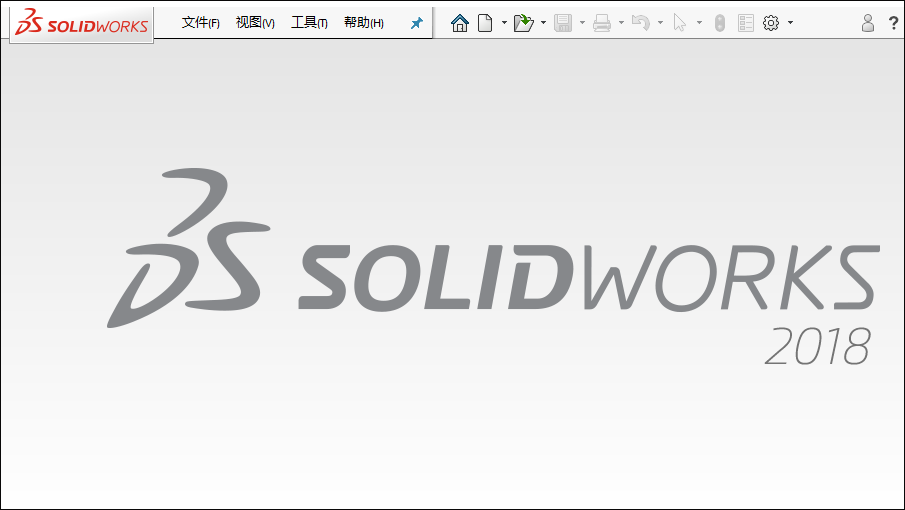Open the Welcome home icon

tap(459, 23)
